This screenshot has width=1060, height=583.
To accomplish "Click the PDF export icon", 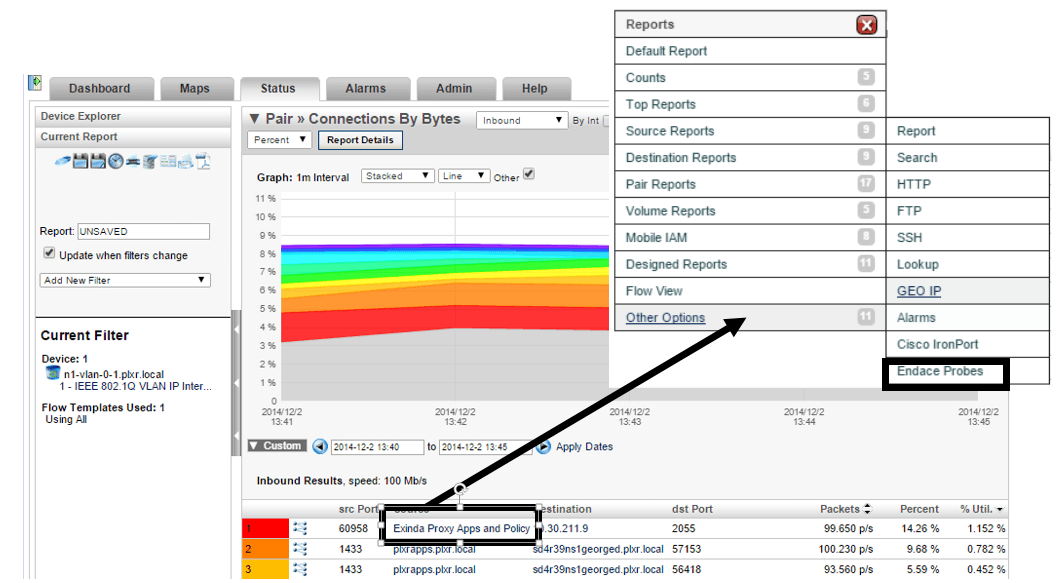I will tap(203, 161).
